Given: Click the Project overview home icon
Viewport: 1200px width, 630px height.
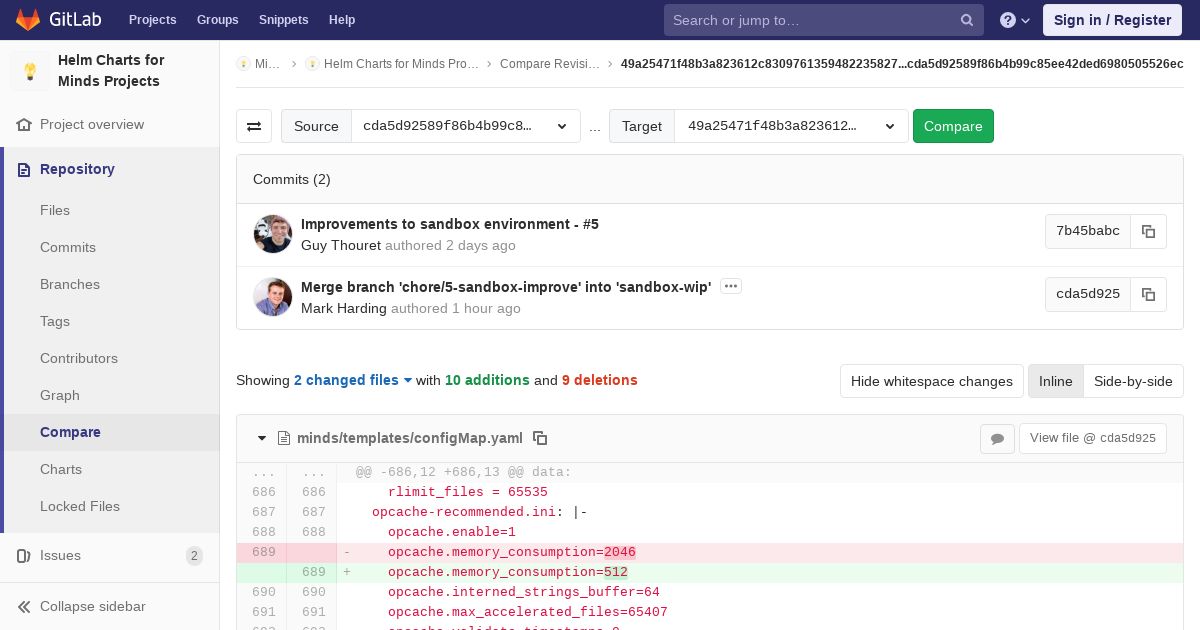Looking at the screenshot, I should click(x=24, y=124).
